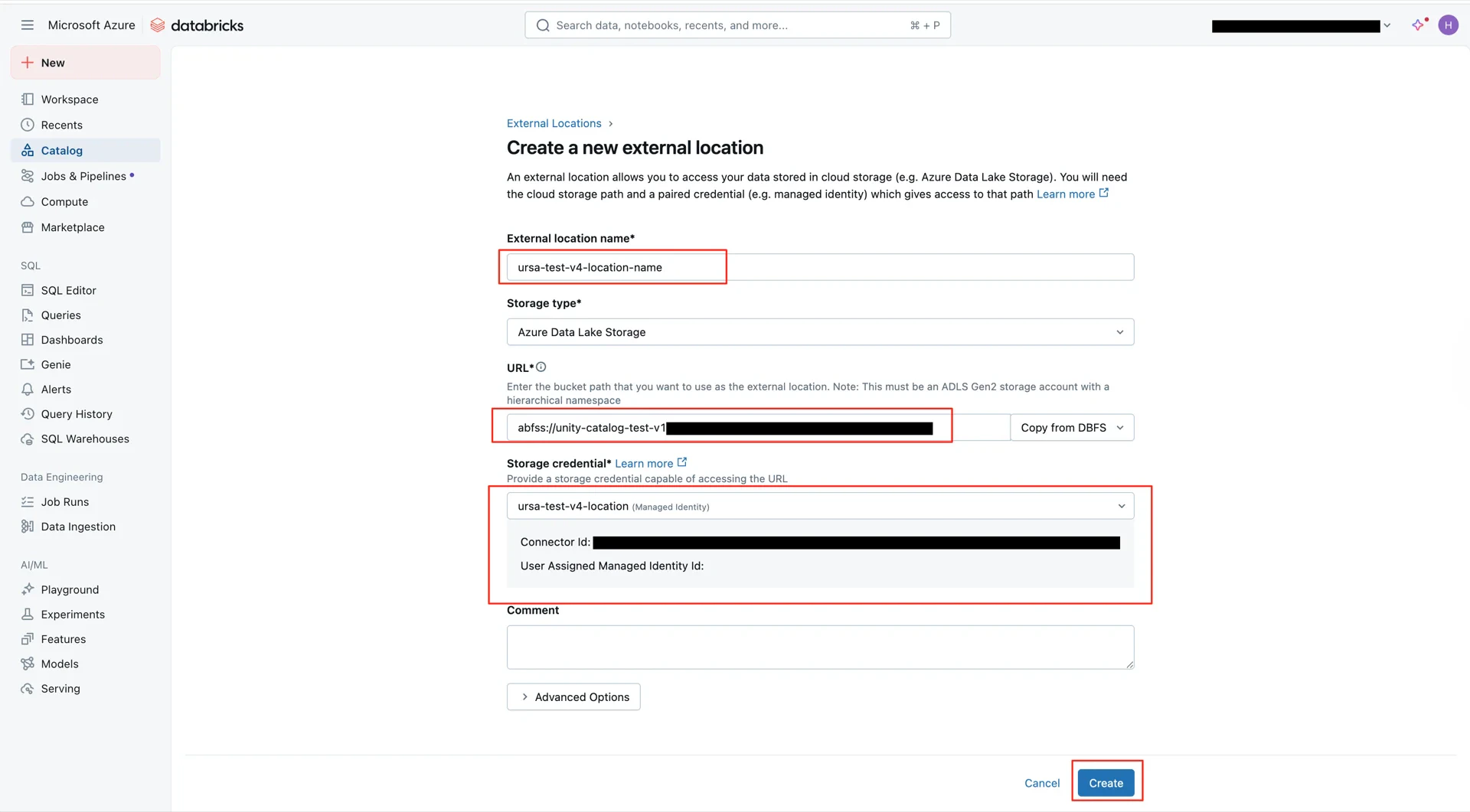The width and height of the screenshot is (1470, 812).
Task: Open the Storage type dropdown
Action: pos(820,332)
